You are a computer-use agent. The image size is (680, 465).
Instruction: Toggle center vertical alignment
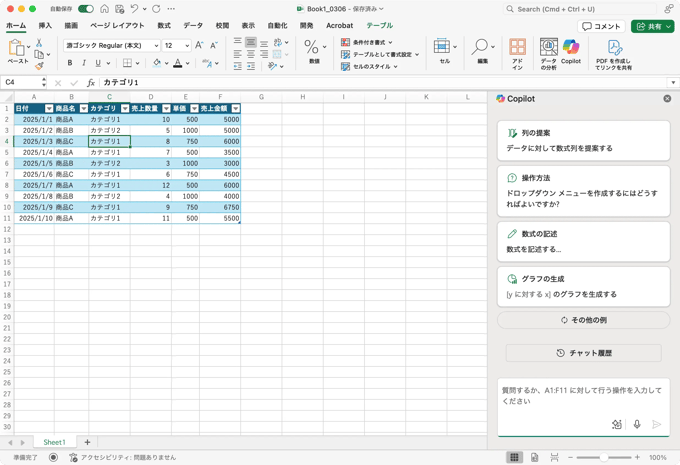(251, 42)
